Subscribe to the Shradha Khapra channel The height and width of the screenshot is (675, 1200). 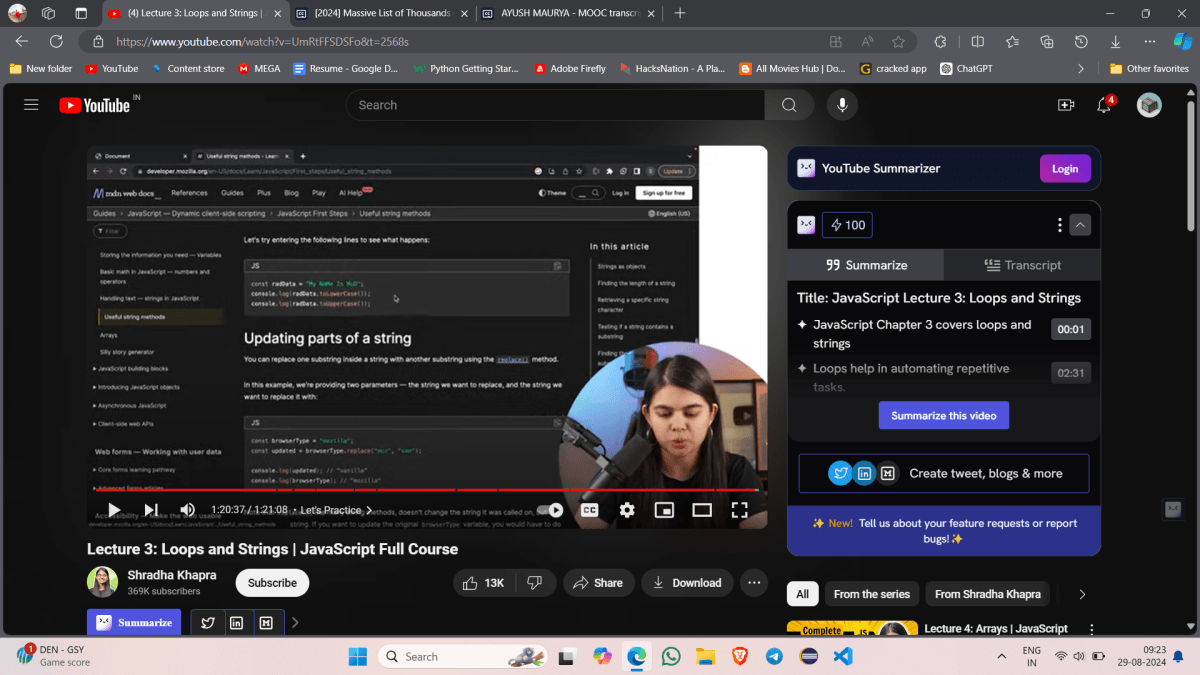[x=272, y=583]
